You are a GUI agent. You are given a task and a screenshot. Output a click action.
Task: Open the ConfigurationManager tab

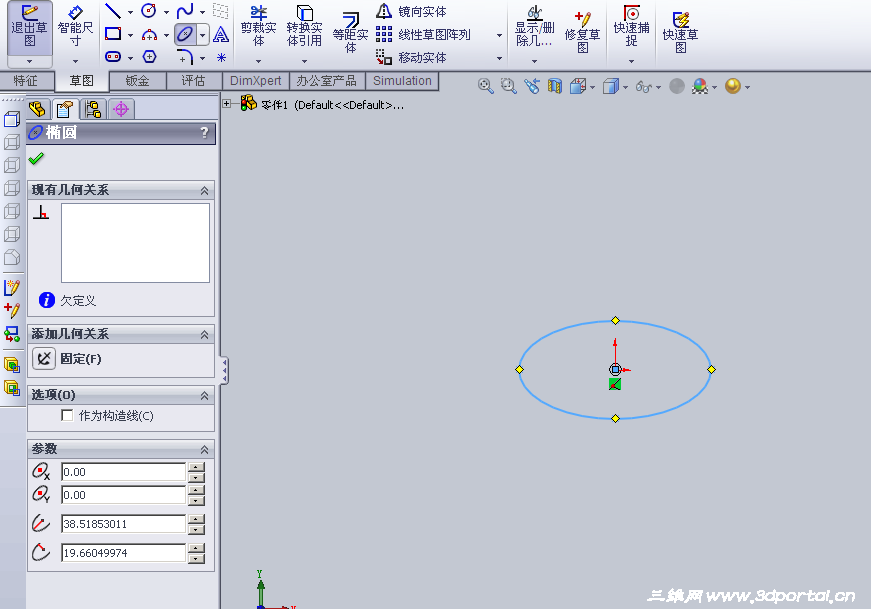(93, 109)
